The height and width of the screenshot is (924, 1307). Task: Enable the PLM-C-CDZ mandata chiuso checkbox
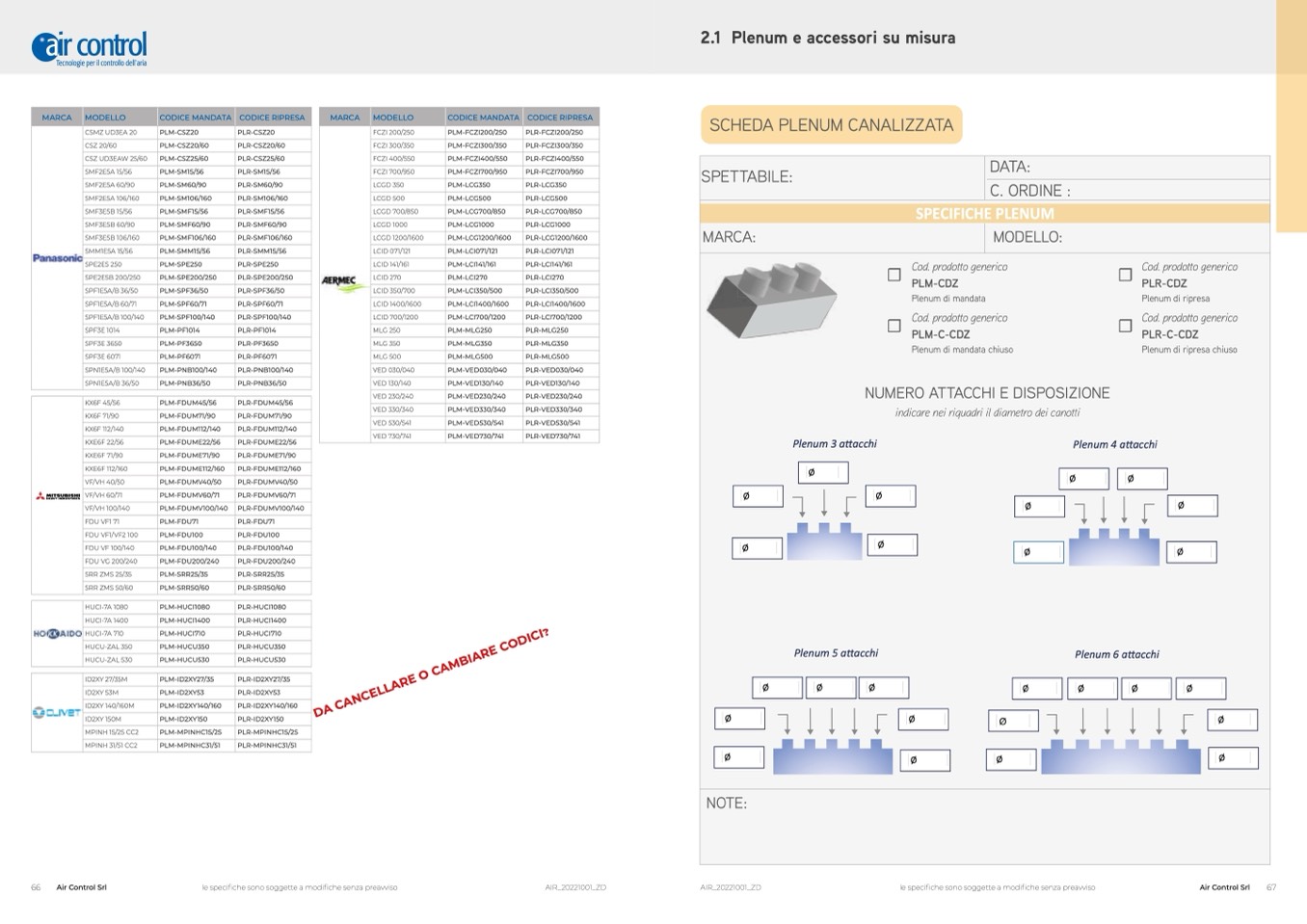(x=894, y=327)
